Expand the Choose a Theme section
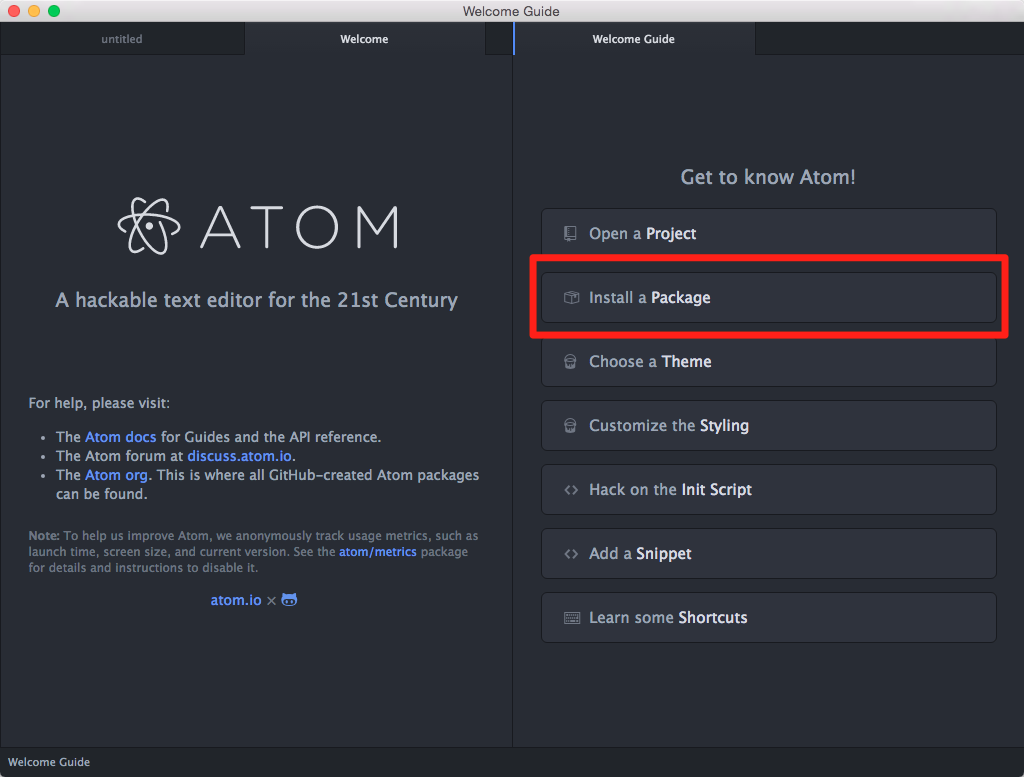The width and height of the screenshot is (1024, 777). 769,362
